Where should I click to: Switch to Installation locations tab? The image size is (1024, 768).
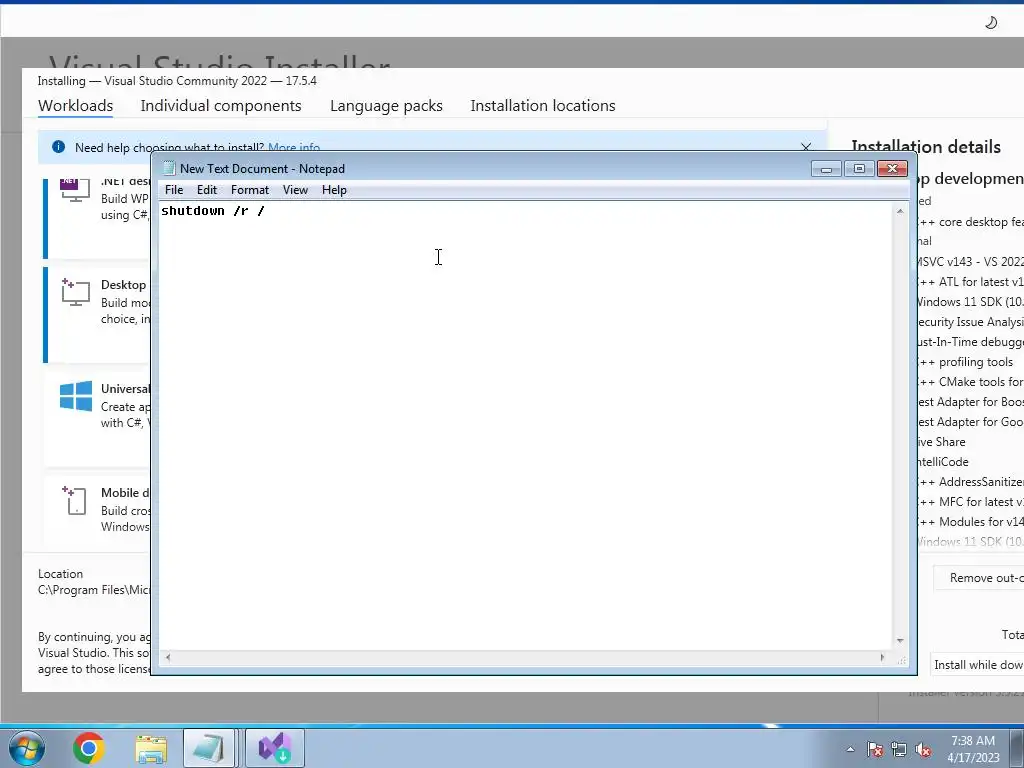543,106
